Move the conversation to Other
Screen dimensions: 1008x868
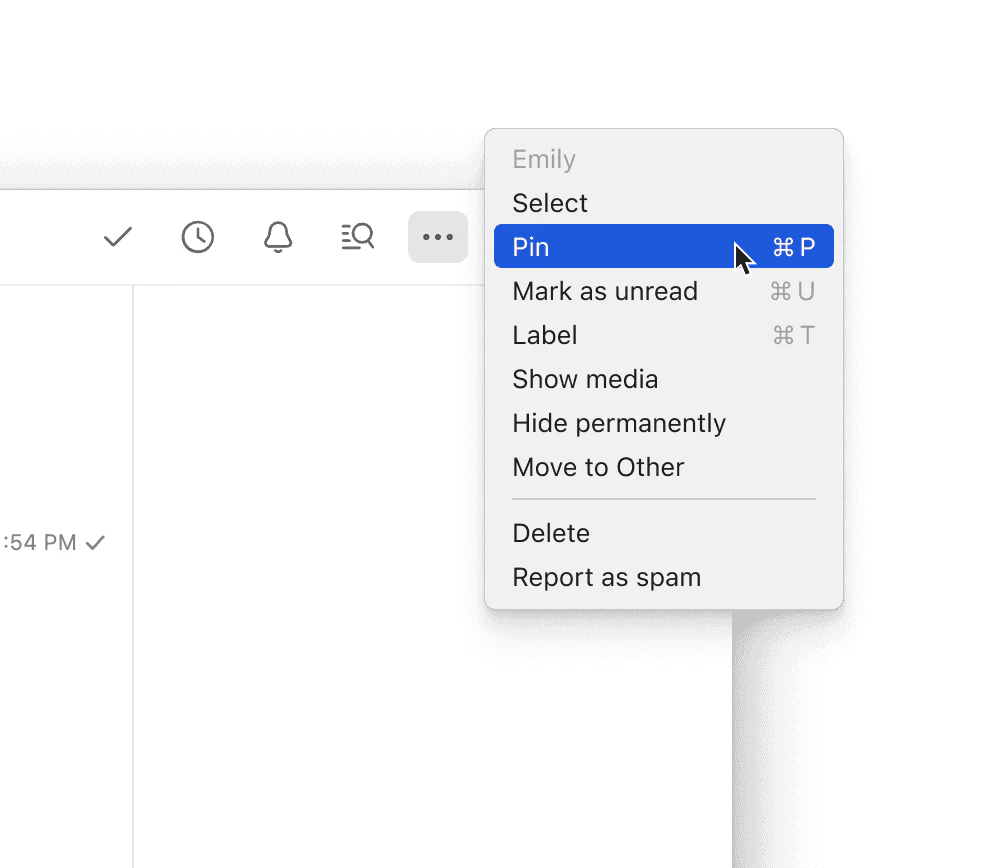pyautogui.click(x=598, y=467)
